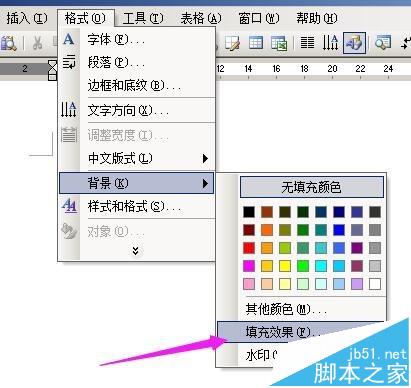
Task: Toggle the Drawing toolbar button
Action: [x=354, y=43]
